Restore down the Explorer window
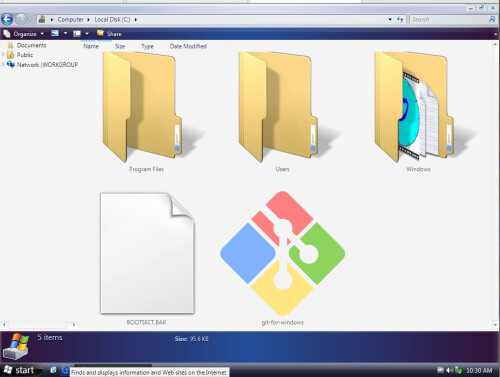Screen dimensions: 500x377 481,8
